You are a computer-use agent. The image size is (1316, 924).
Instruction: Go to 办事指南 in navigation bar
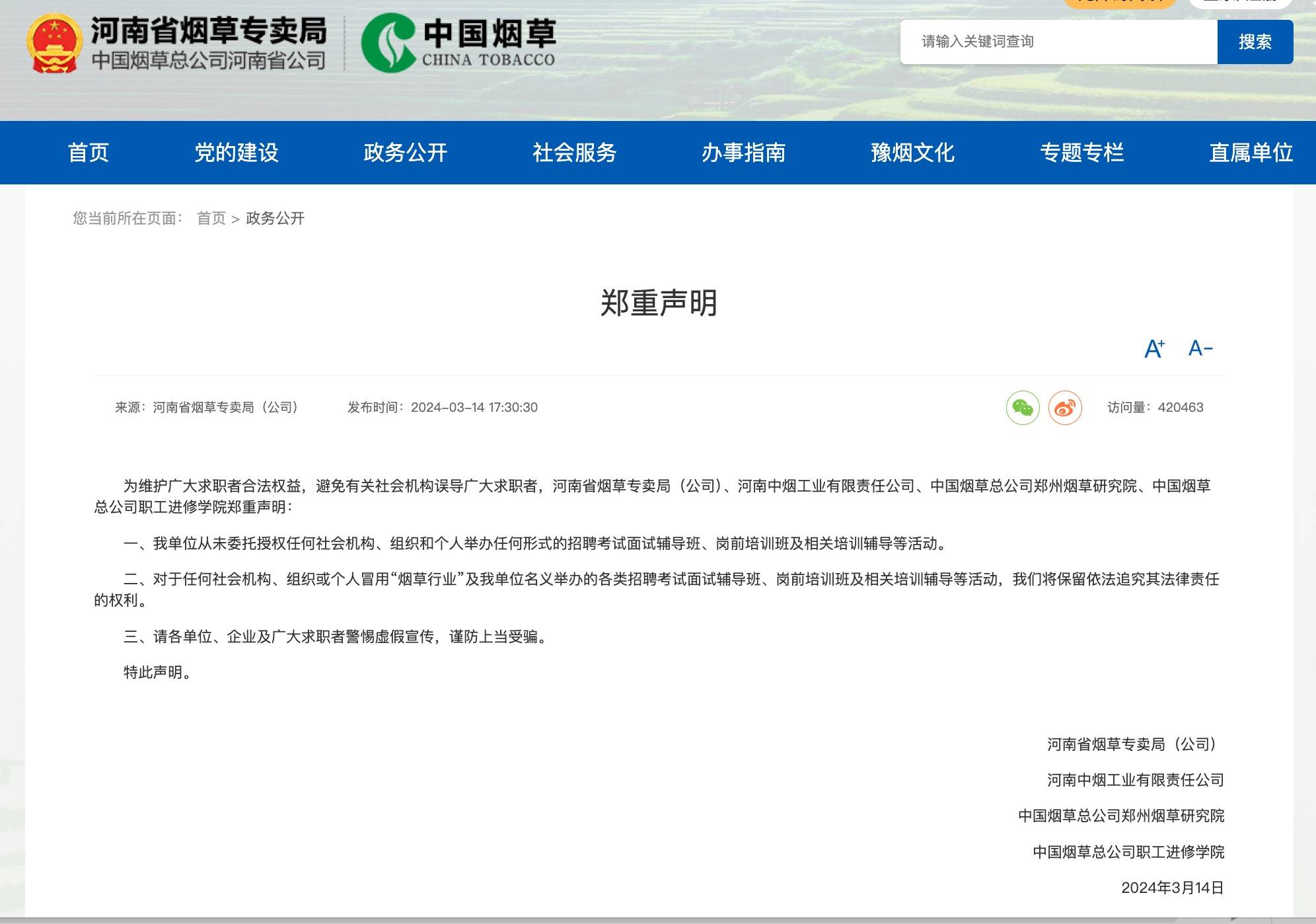pyautogui.click(x=743, y=153)
